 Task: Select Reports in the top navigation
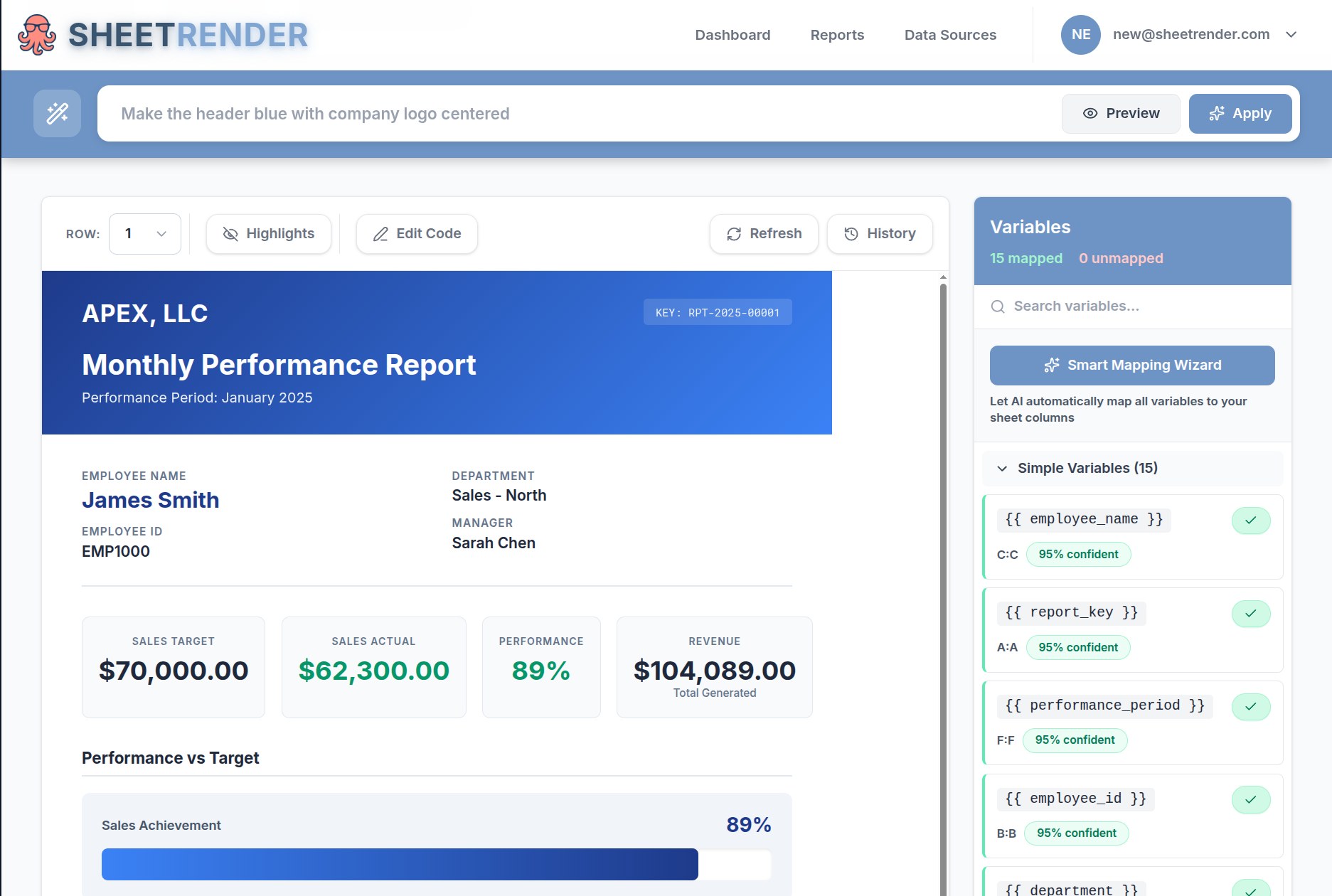[x=837, y=34]
